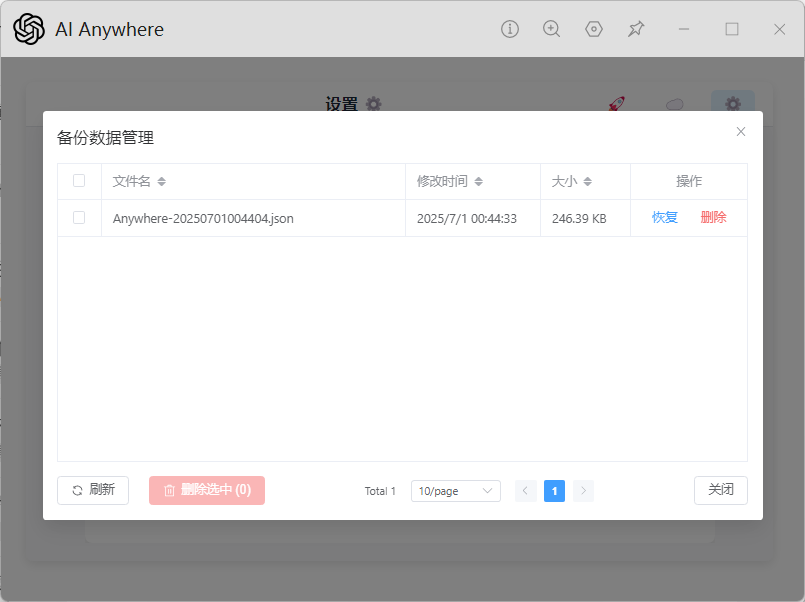Open the 10/page size dropdown
805x602 pixels.
456,491
